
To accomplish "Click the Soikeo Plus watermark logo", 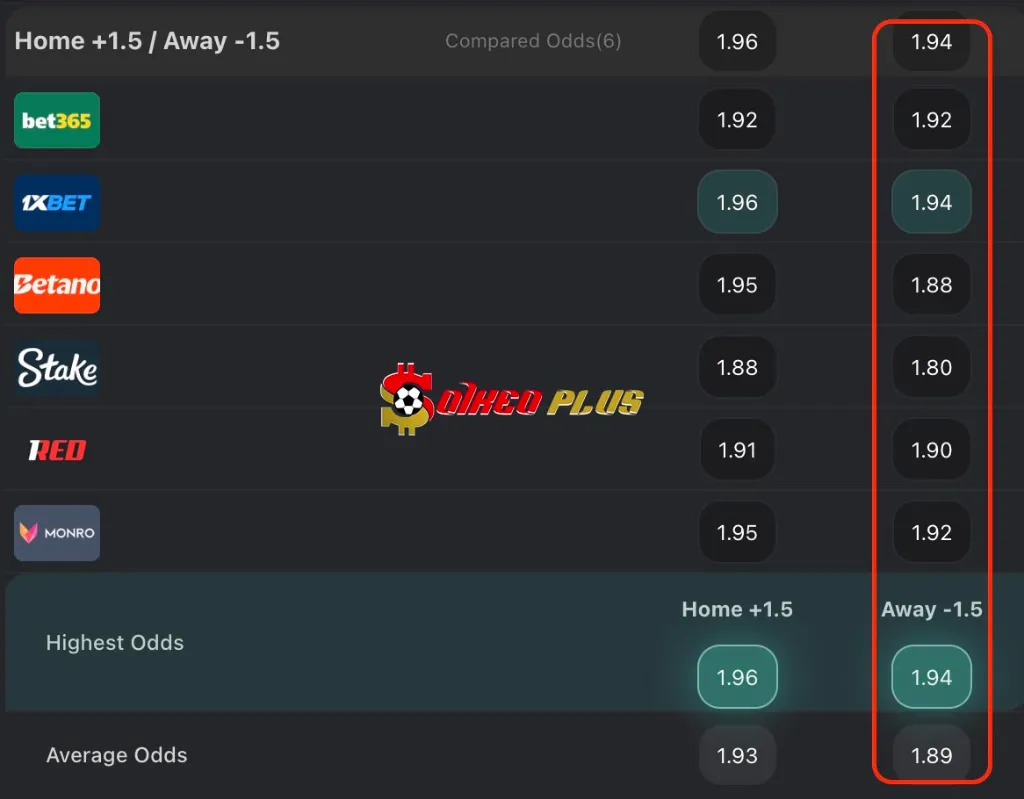I will (x=511, y=399).
